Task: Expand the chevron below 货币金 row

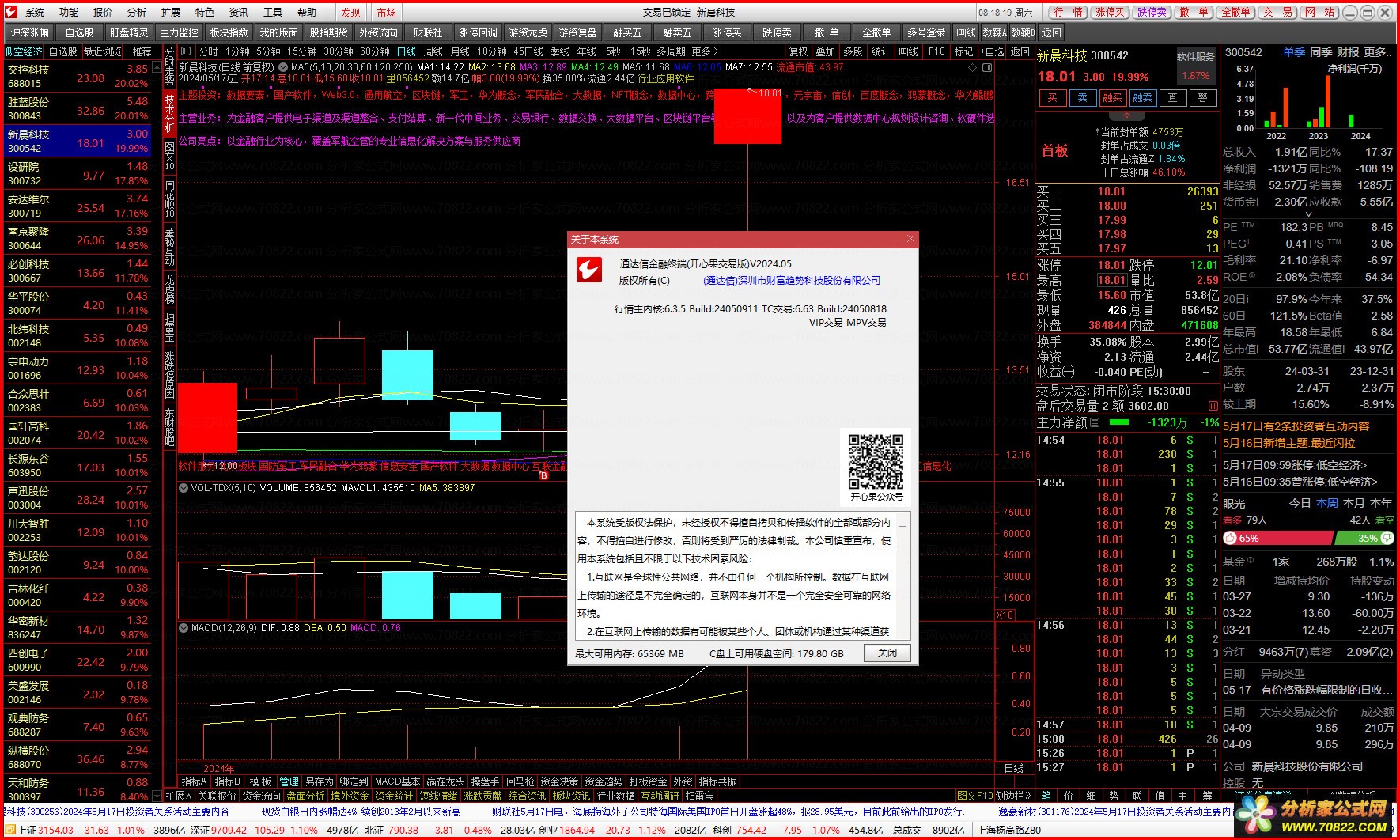Action: point(1307,214)
